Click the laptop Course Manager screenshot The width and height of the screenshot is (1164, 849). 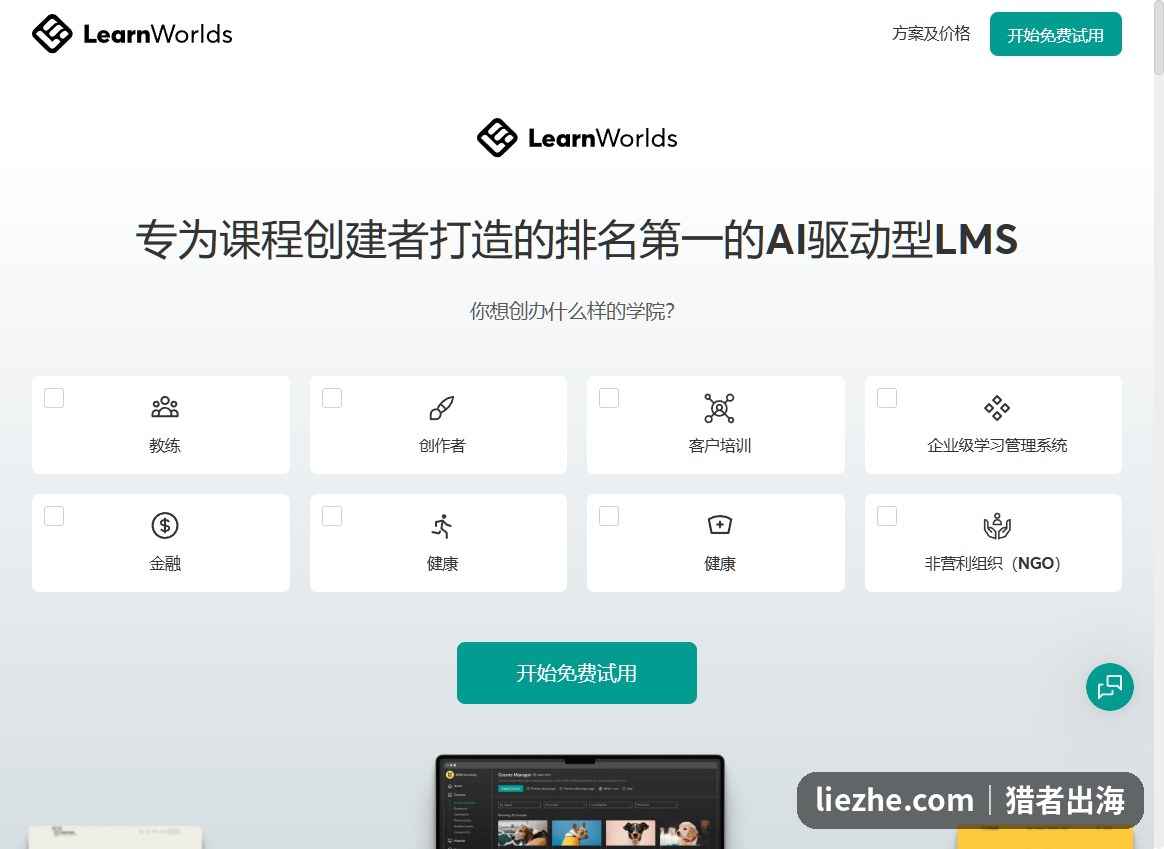point(580,802)
